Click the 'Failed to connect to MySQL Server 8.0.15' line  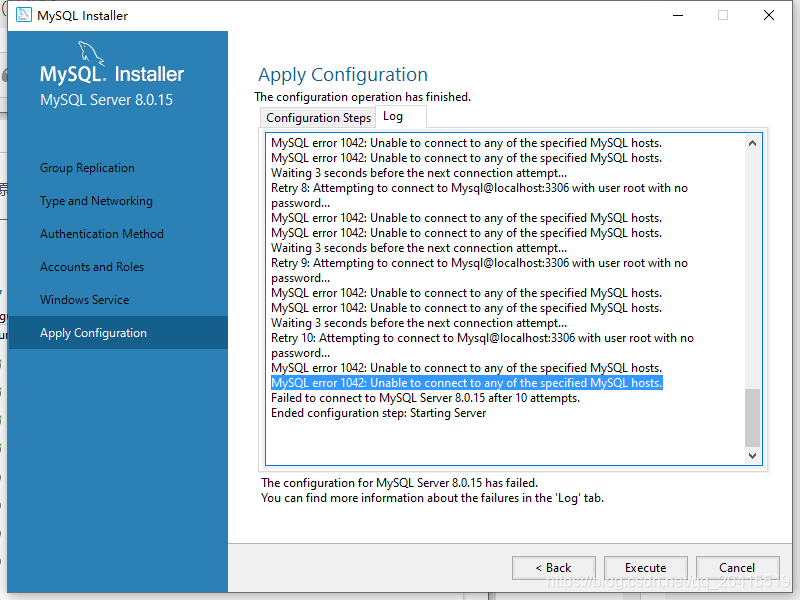click(425, 398)
